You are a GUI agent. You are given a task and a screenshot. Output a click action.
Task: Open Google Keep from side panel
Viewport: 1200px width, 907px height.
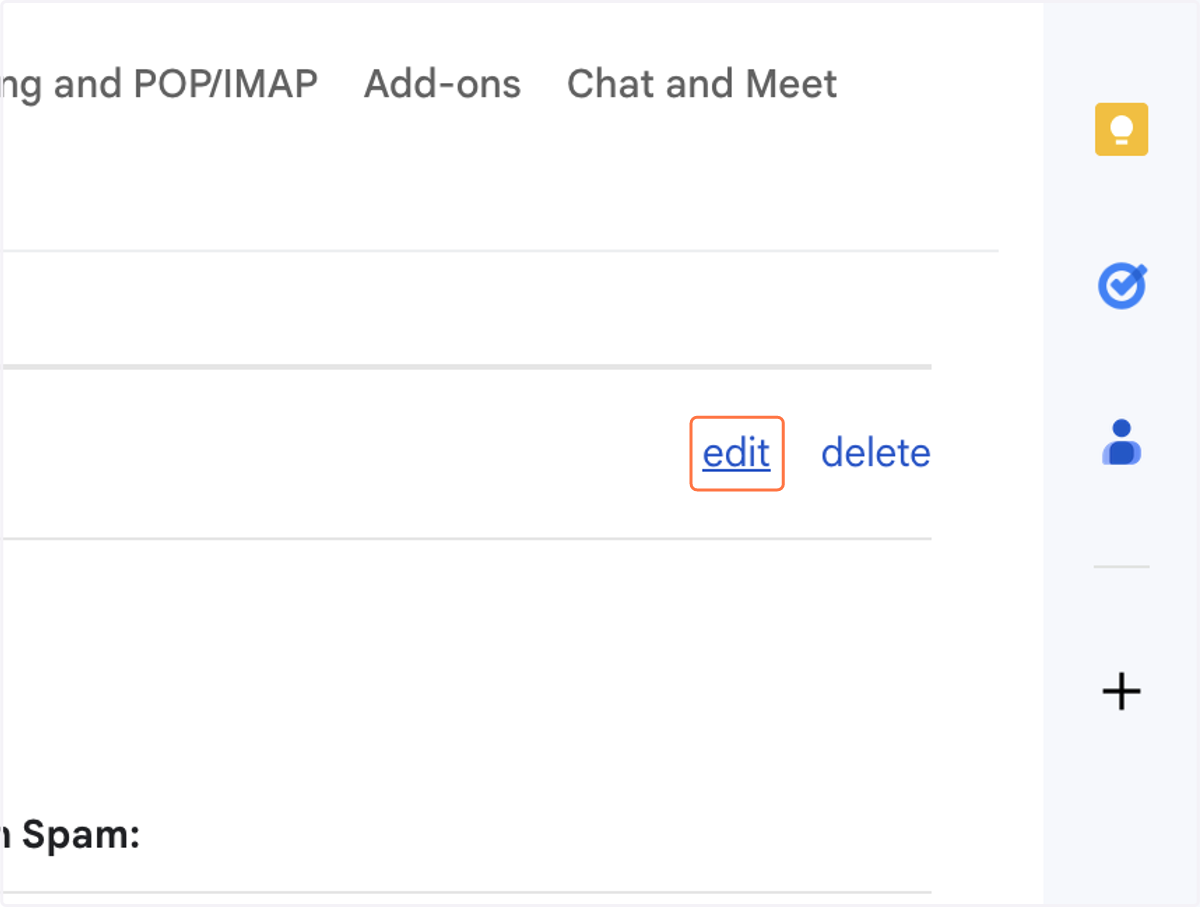[x=1121, y=130]
